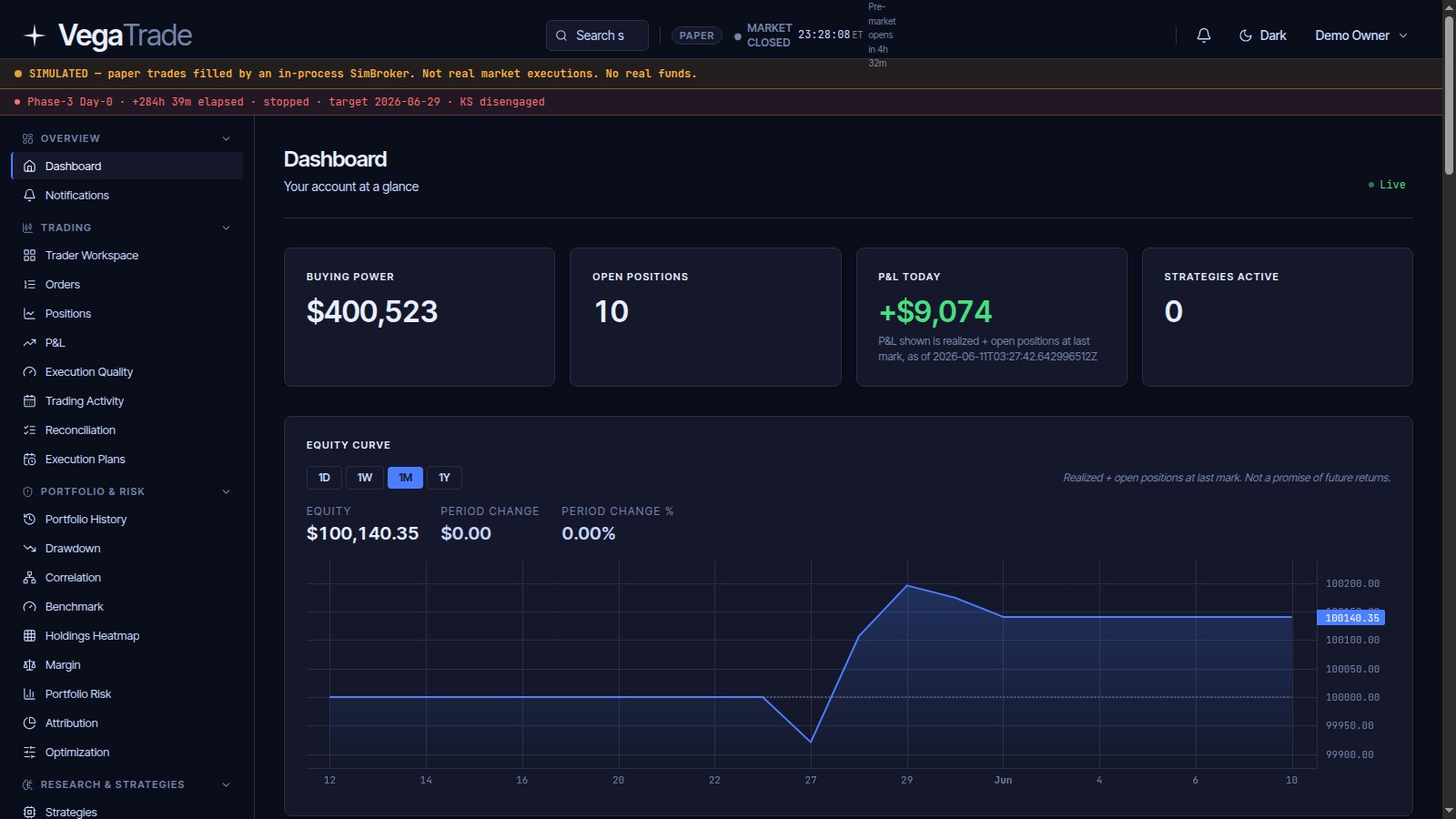Click the Strategies icon in sidebar
The image size is (1456, 819).
pyautogui.click(x=29, y=812)
